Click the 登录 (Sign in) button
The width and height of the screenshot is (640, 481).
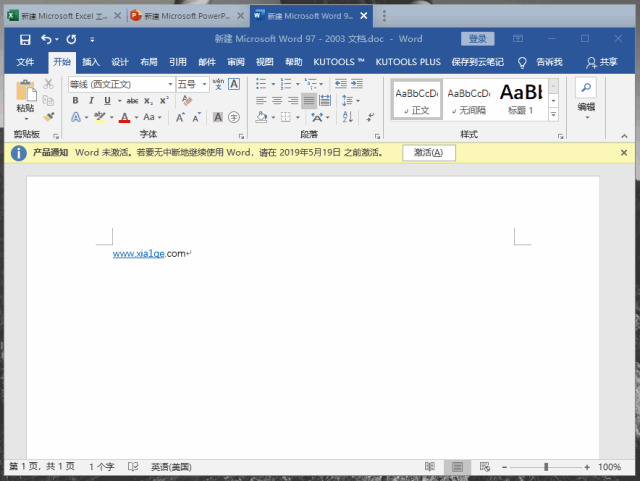[x=478, y=39]
